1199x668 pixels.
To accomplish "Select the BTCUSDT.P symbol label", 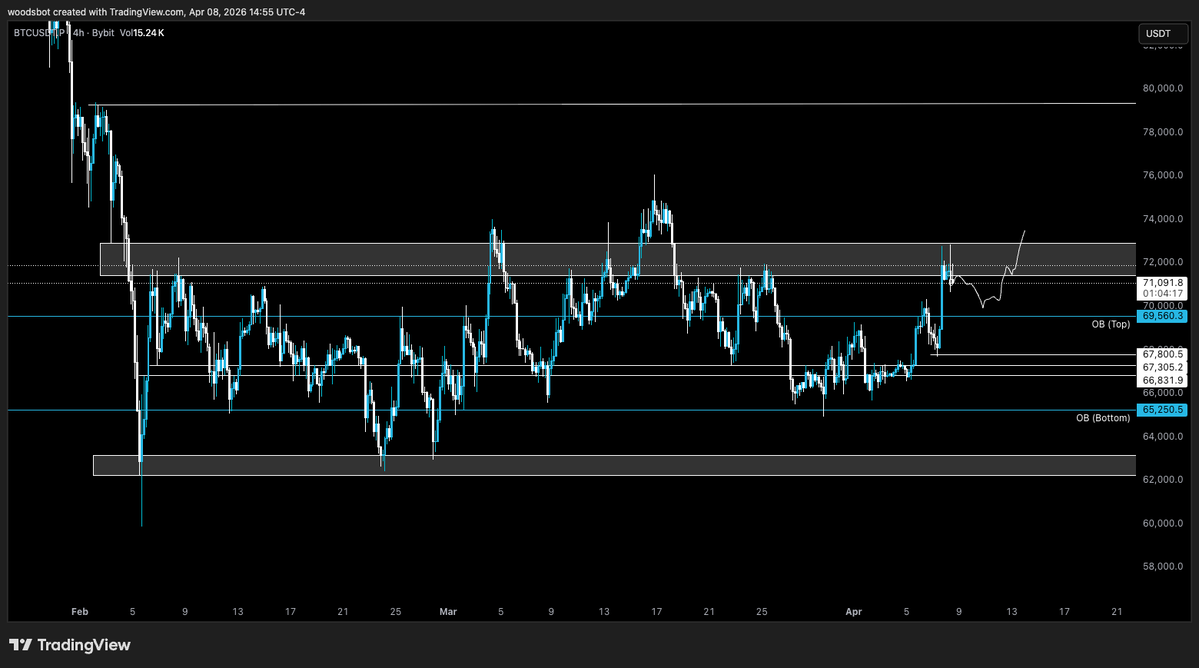I will (40, 33).
